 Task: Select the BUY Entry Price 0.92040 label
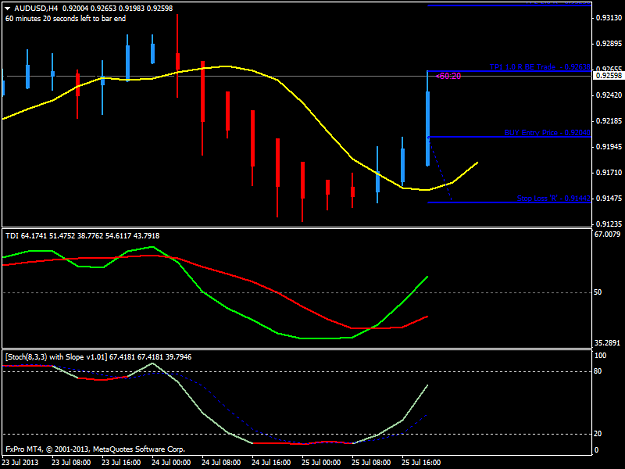547,132
